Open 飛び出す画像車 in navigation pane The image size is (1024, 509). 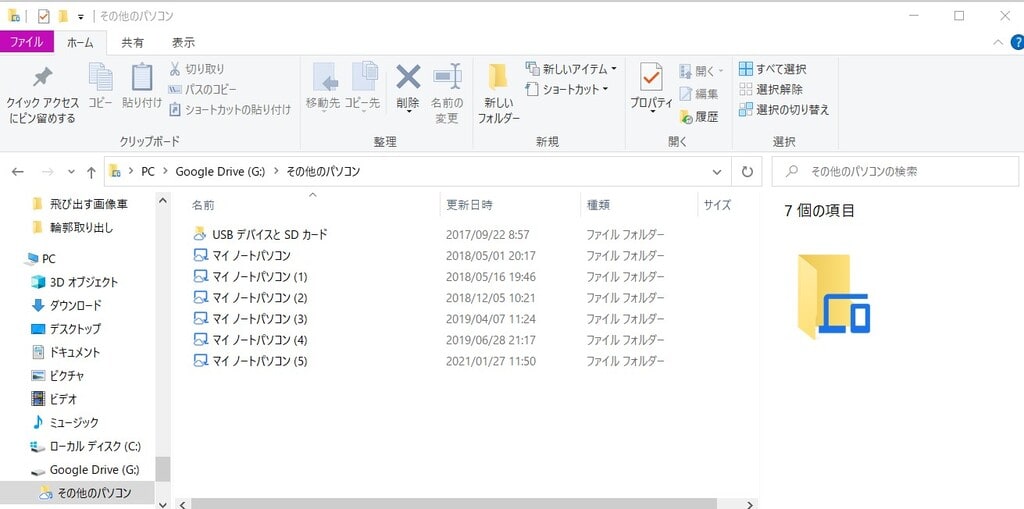coord(80,205)
